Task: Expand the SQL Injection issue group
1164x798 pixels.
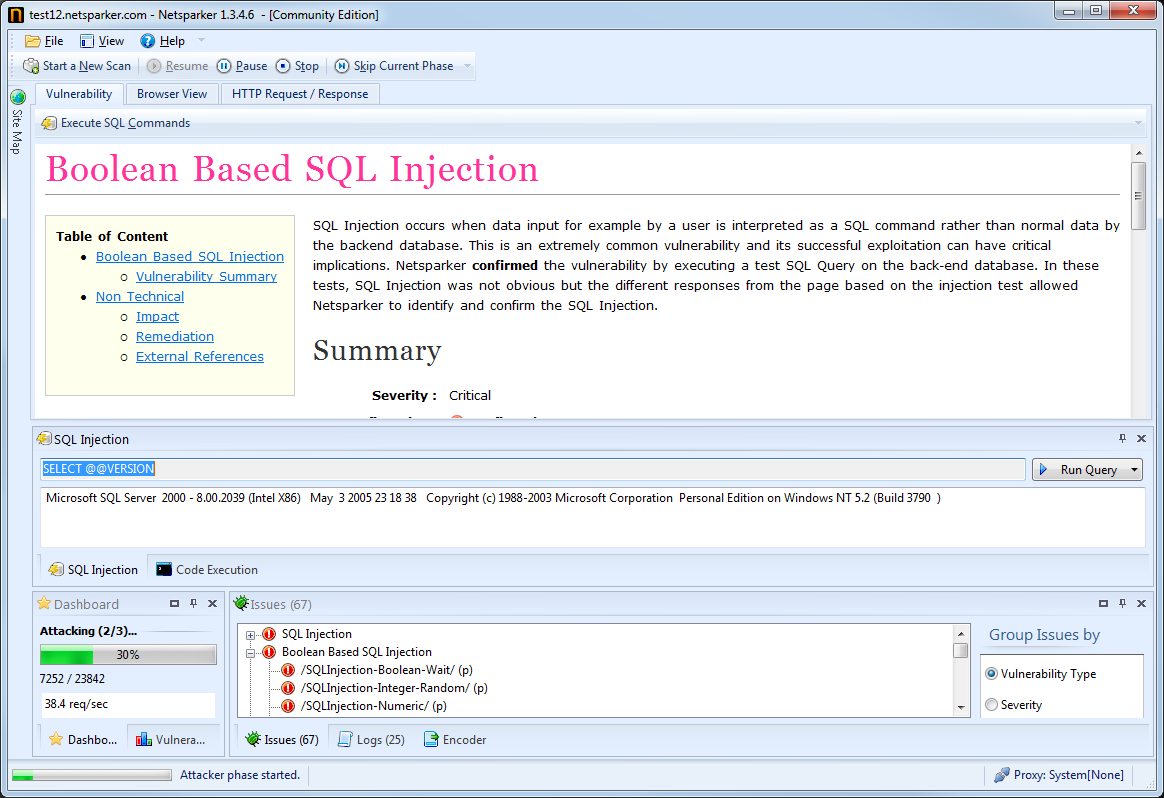Action: click(251, 635)
